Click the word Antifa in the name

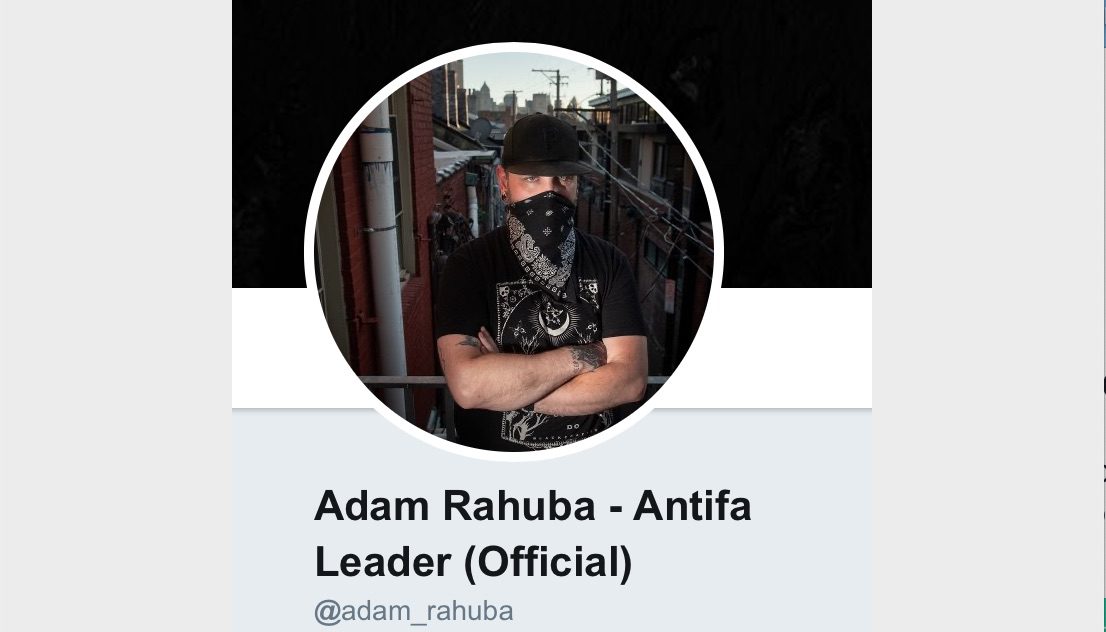(692, 506)
